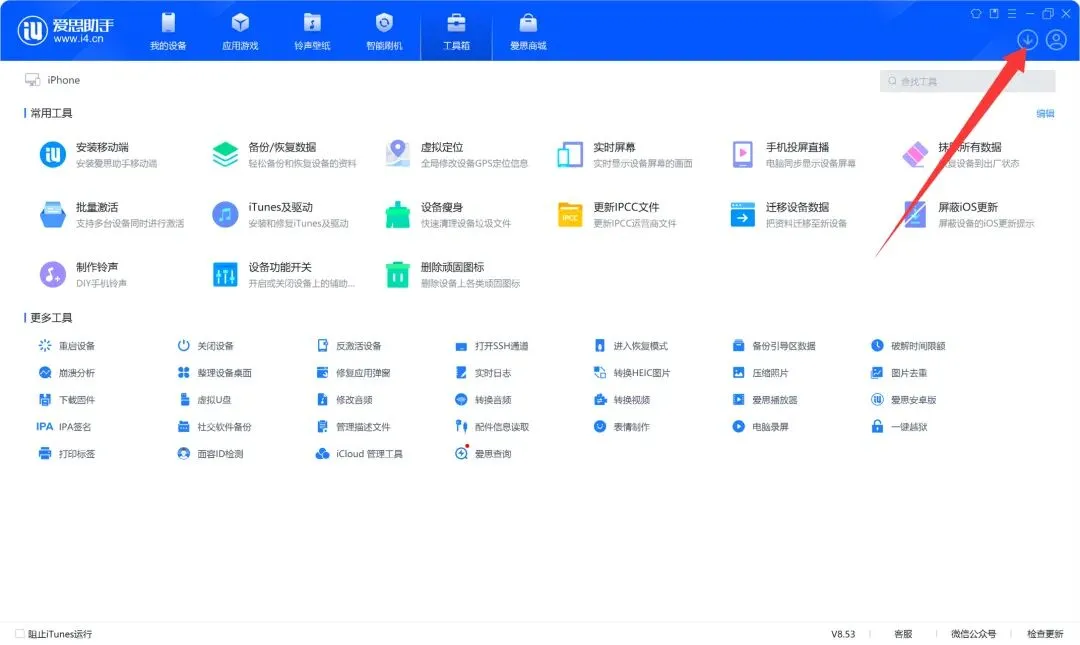Switch to the 铃声壁纸 tab
This screenshot has width=1080, height=645.
click(312, 31)
